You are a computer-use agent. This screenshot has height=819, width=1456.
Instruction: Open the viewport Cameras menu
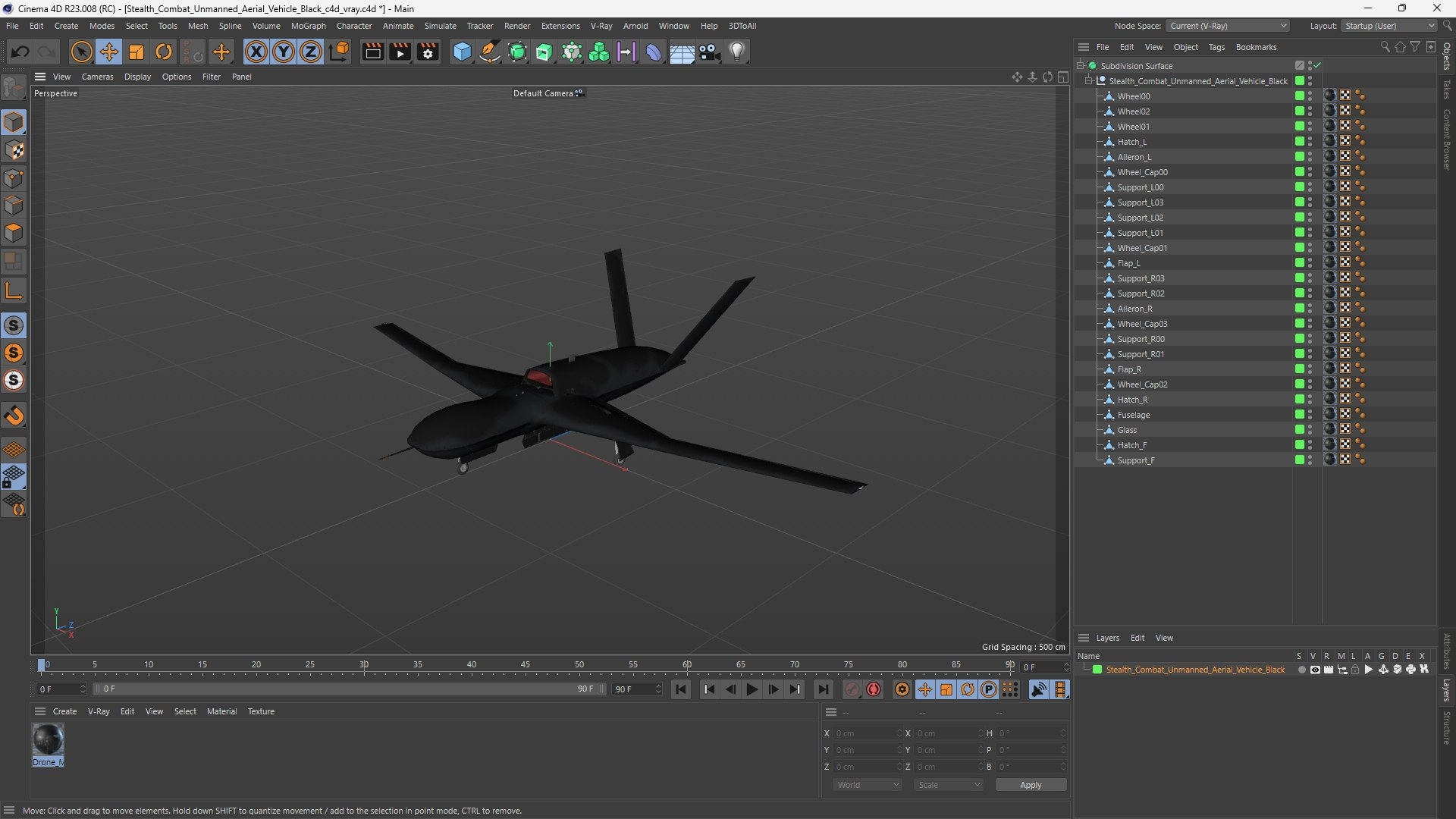click(97, 77)
